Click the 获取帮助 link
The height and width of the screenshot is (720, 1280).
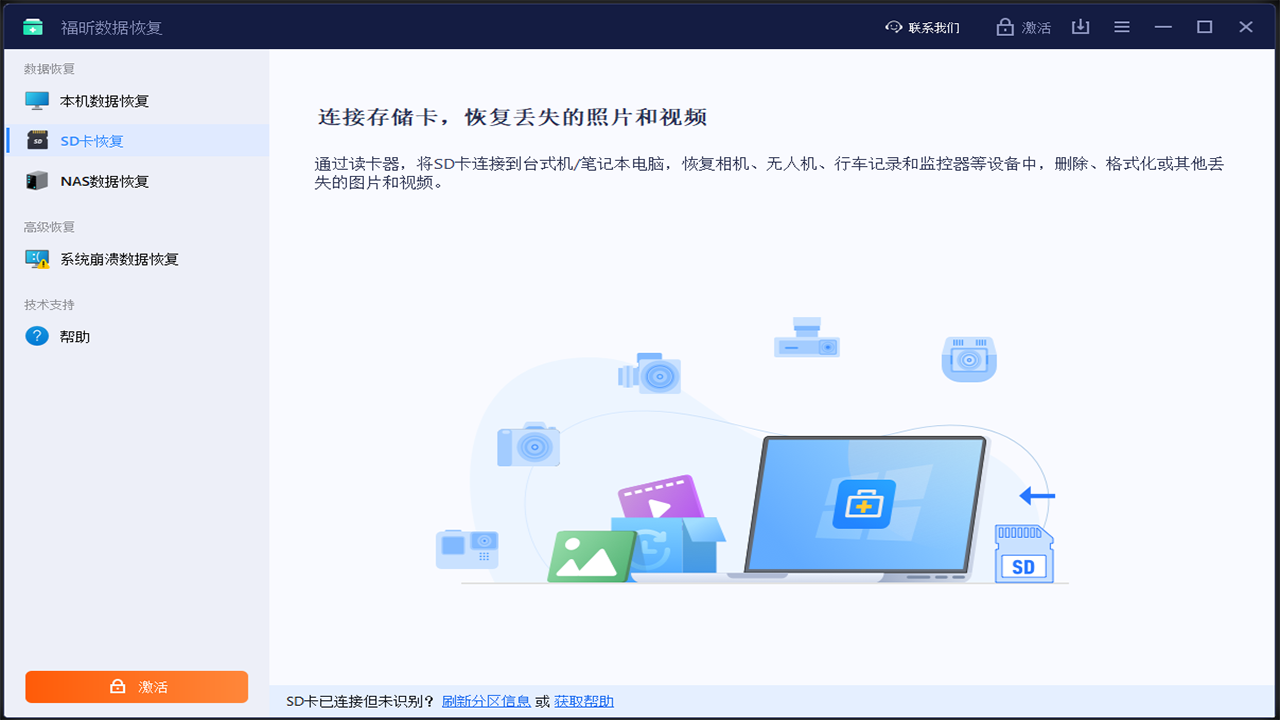[x=584, y=701]
